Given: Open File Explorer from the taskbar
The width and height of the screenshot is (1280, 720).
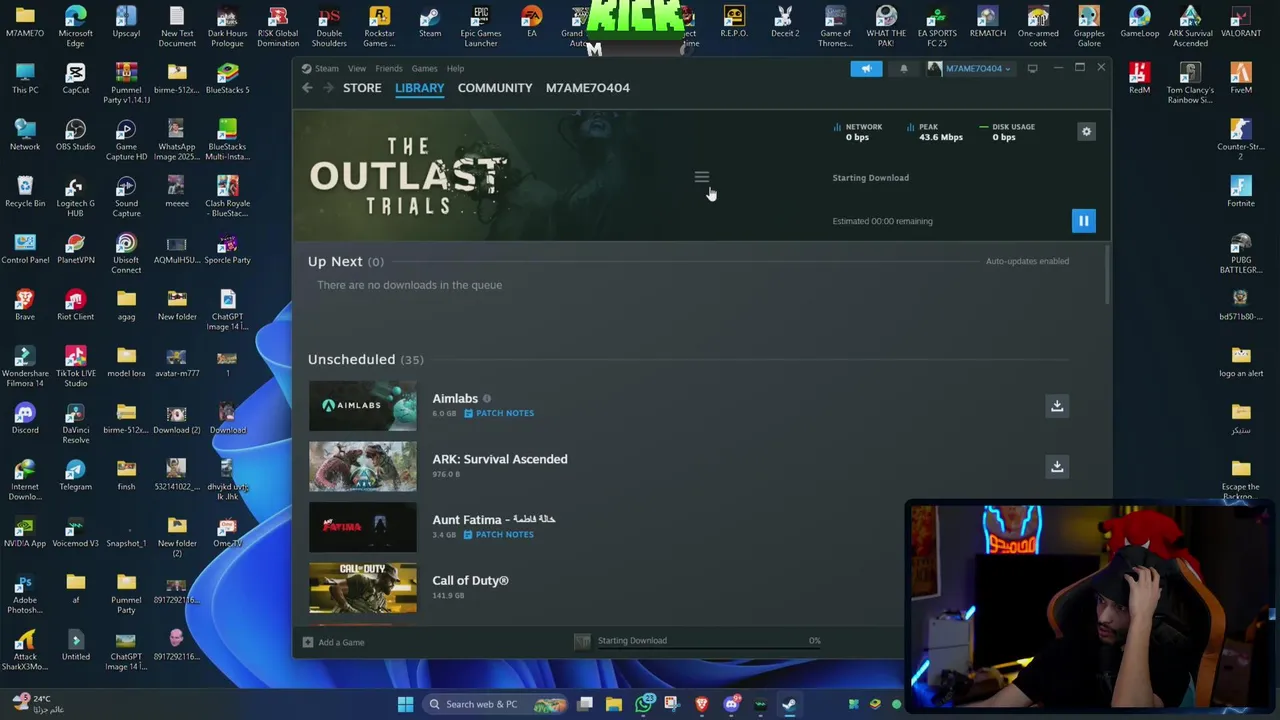Looking at the screenshot, I should (614, 704).
